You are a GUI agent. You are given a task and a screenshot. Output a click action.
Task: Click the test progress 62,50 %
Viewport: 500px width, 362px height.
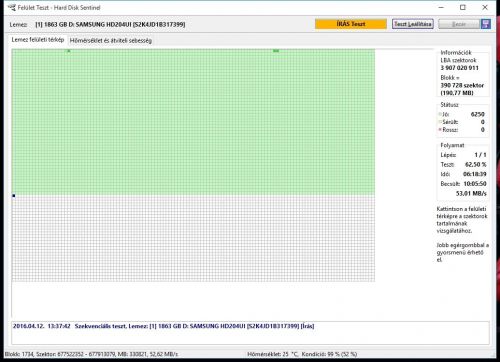point(476,165)
